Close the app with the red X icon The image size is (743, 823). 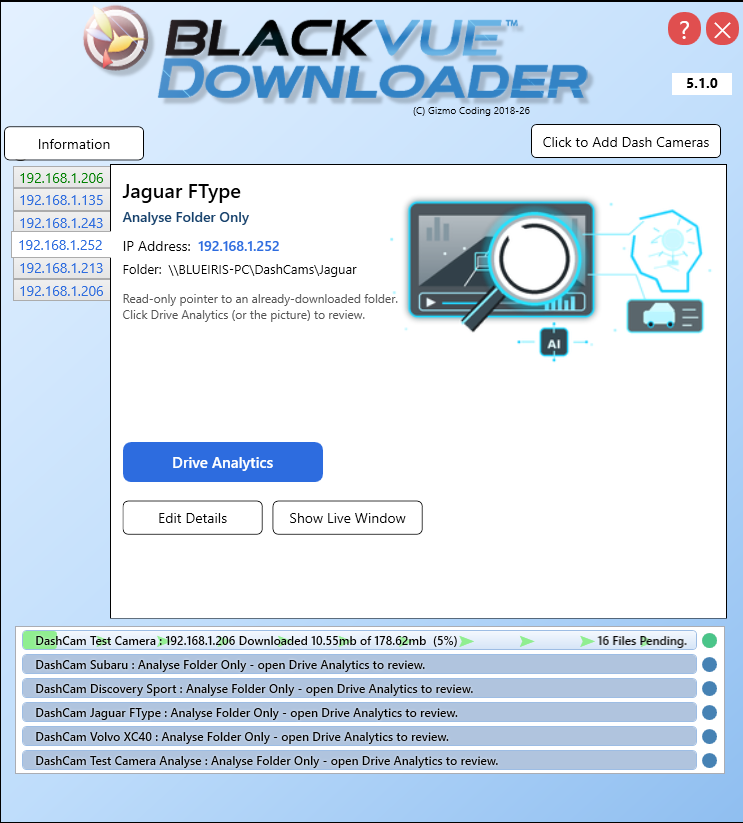click(723, 29)
